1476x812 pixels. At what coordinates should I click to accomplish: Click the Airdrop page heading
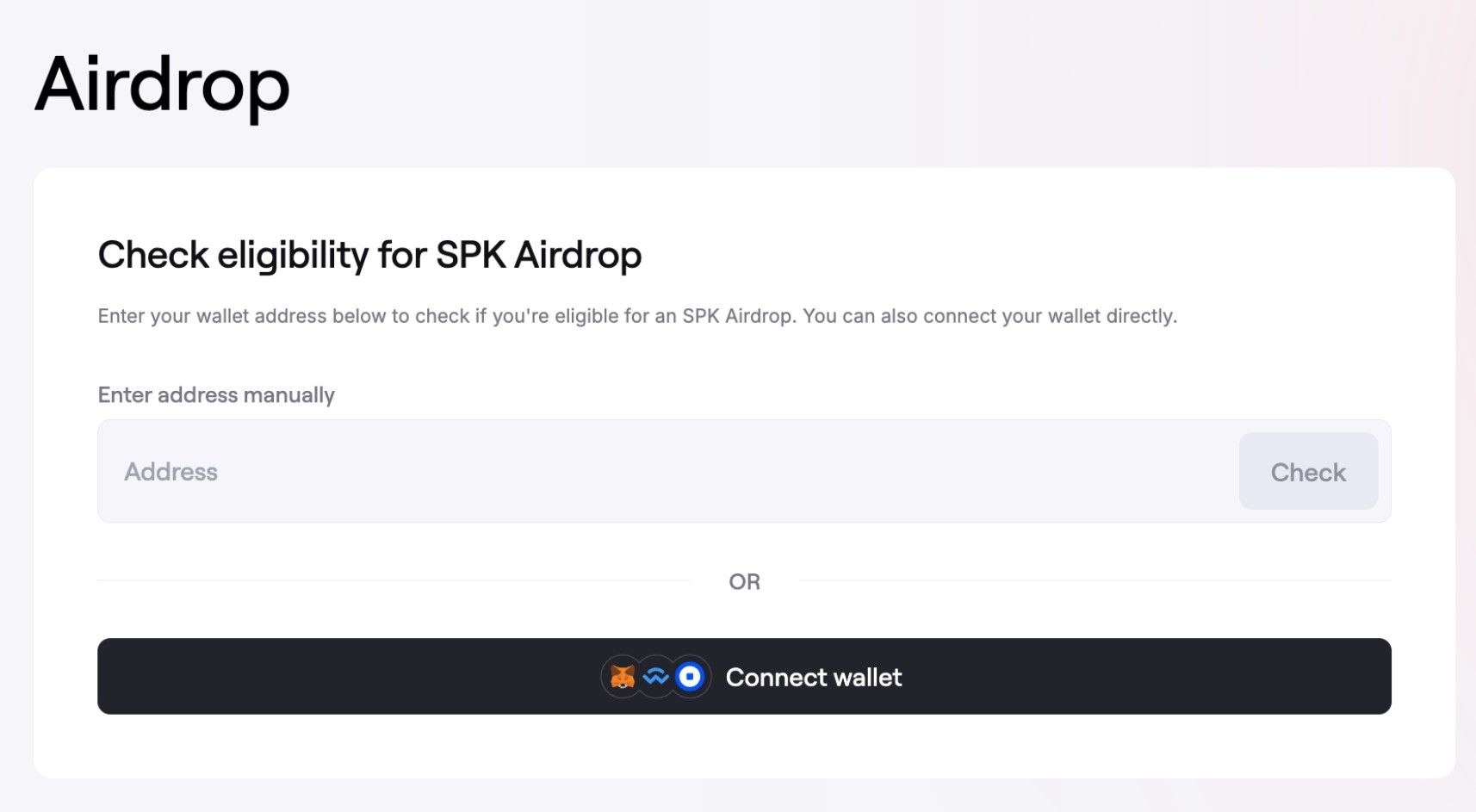pos(162,84)
